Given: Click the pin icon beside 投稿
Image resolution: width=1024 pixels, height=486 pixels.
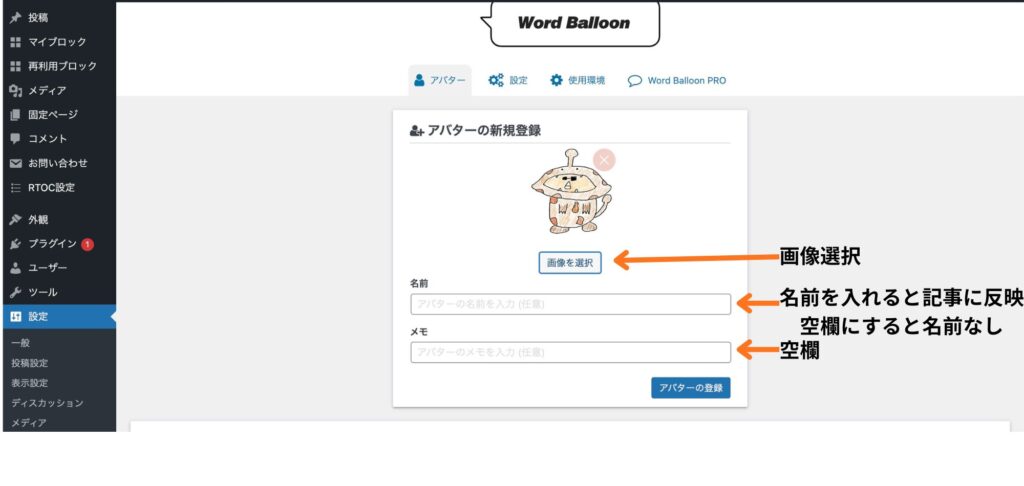Looking at the screenshot, I should [x=15, y=18].
